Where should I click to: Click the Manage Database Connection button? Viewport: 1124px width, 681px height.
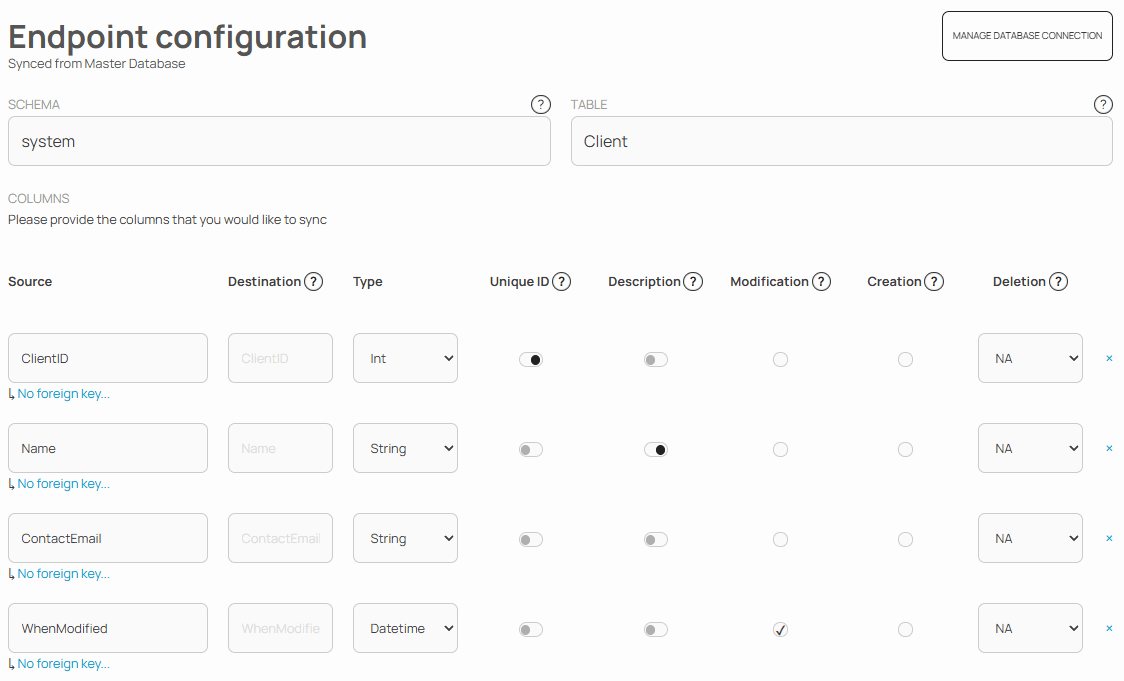(1027, 36)
